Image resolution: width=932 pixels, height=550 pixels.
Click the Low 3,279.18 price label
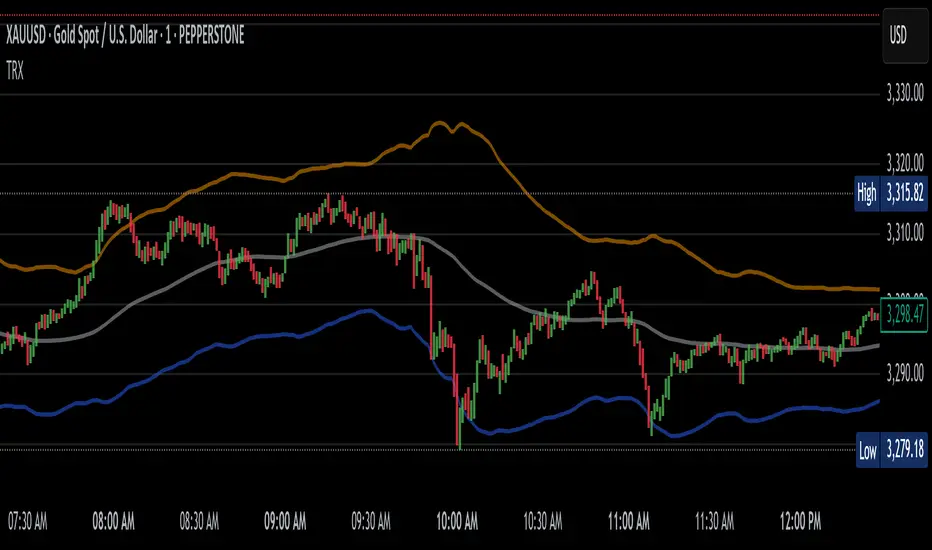pos(892,450)
